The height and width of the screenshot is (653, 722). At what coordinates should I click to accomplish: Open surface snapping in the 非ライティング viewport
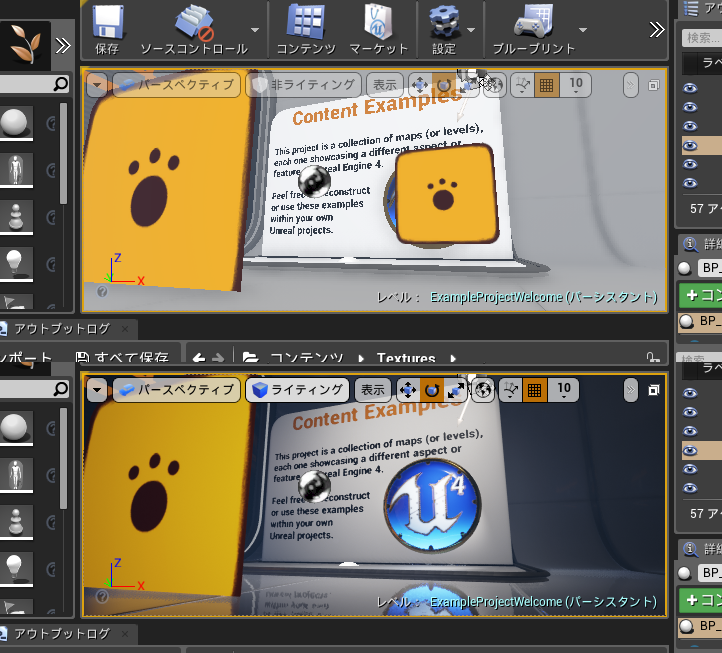pos(523,85)
